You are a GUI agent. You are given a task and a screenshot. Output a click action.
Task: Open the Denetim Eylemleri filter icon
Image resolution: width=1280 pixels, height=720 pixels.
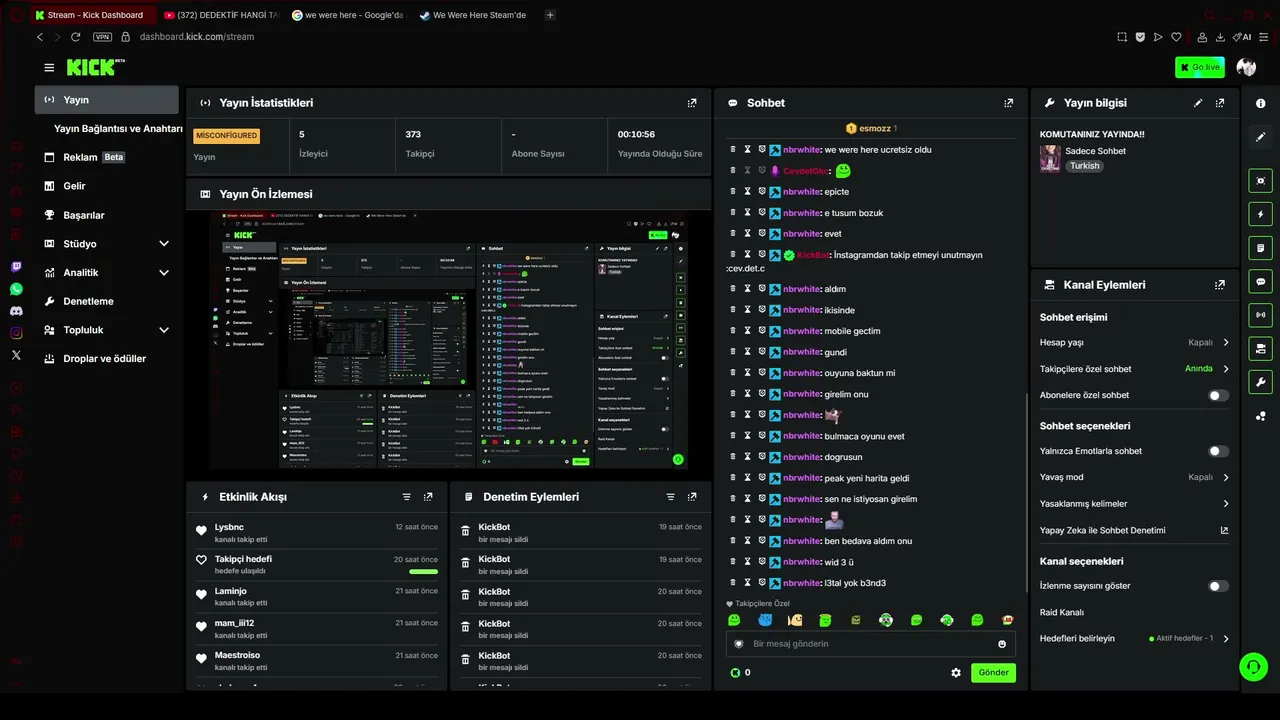tap(670, 497)
